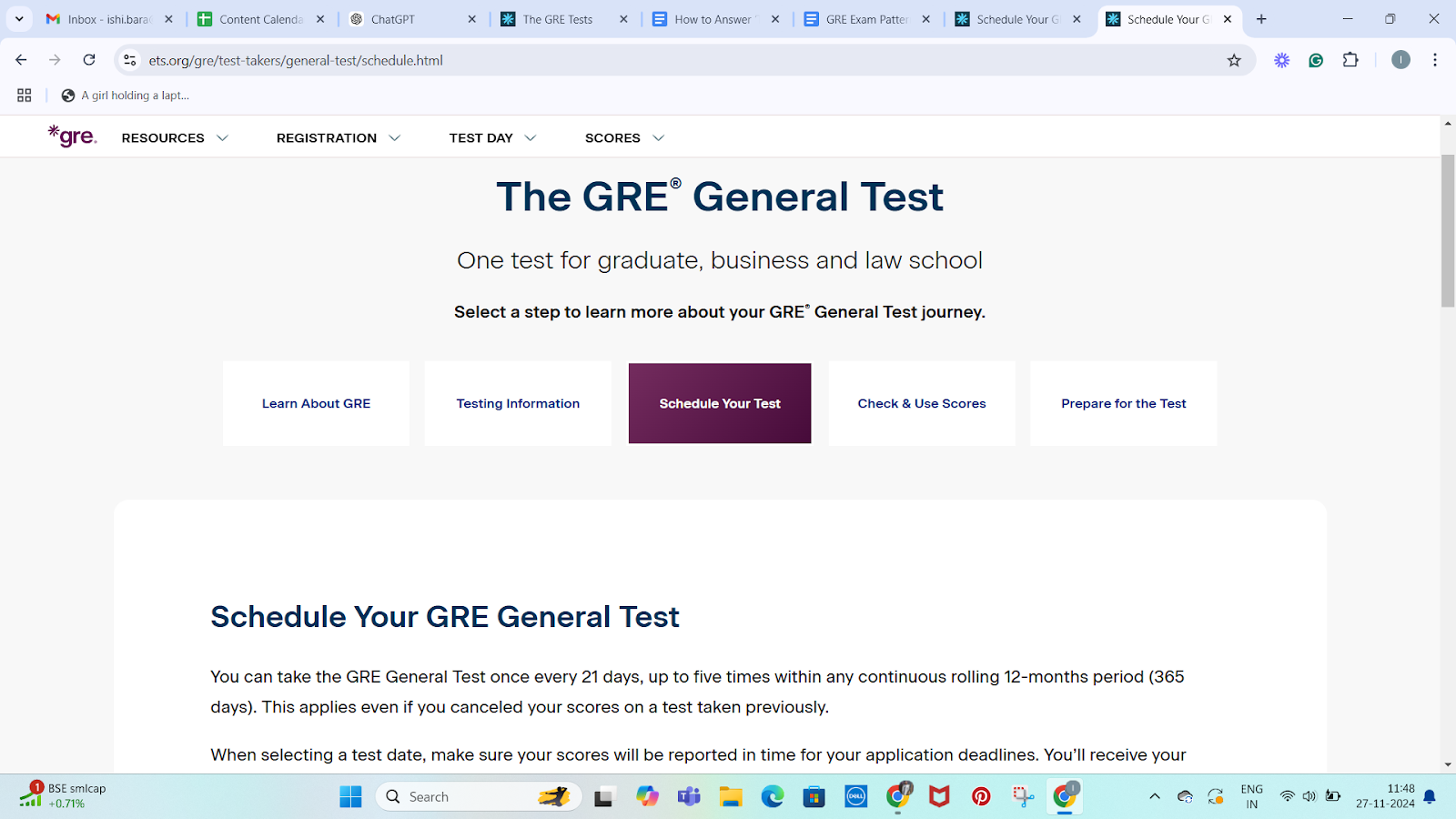
Task: Open the site information icon in address bar
Action: tap(130, 60)
